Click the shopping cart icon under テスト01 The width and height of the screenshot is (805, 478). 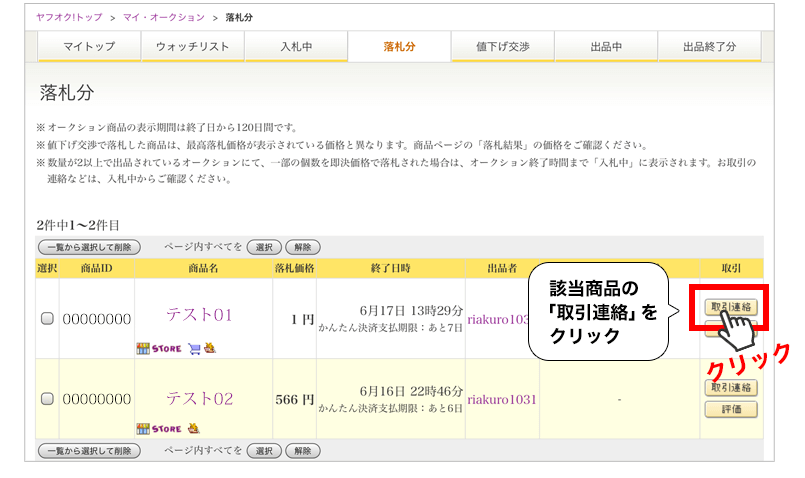coord(194,348)
